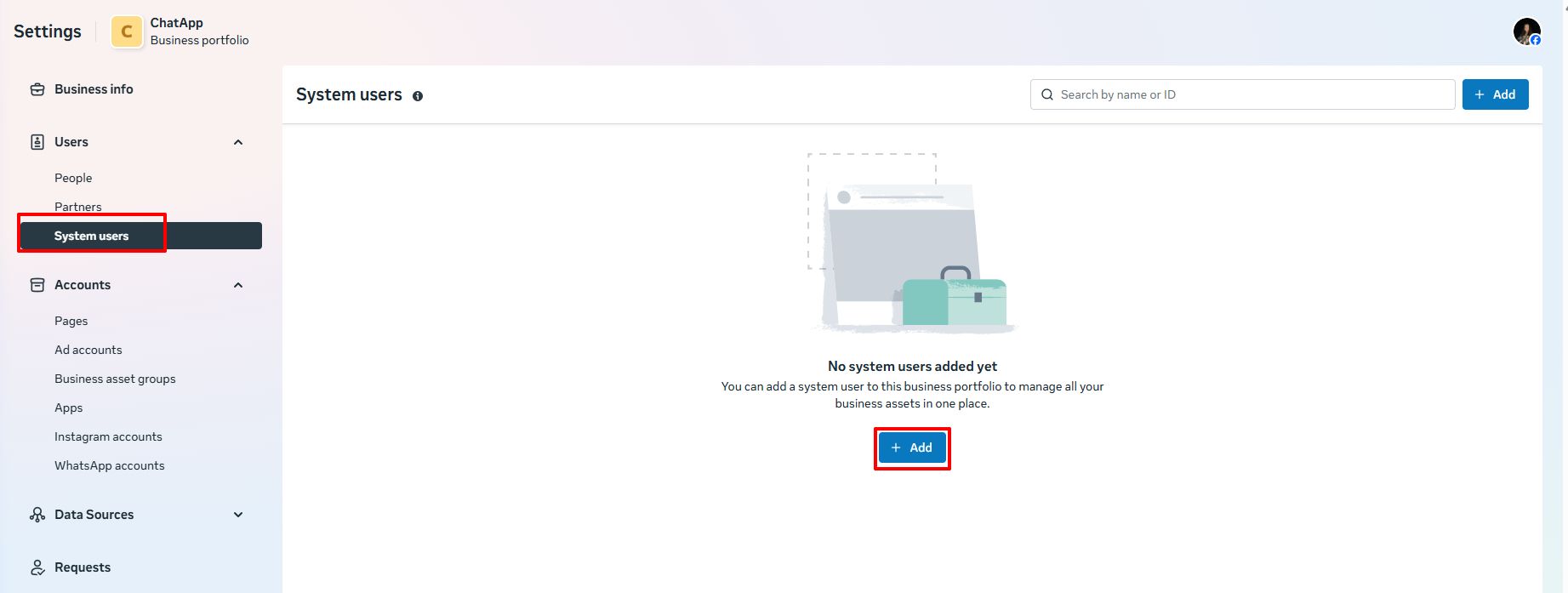This screenshot has width=1568, height=593.
Task: Click info icon beside System users heading
Action: pyautogui.click(x=418, y=96)
